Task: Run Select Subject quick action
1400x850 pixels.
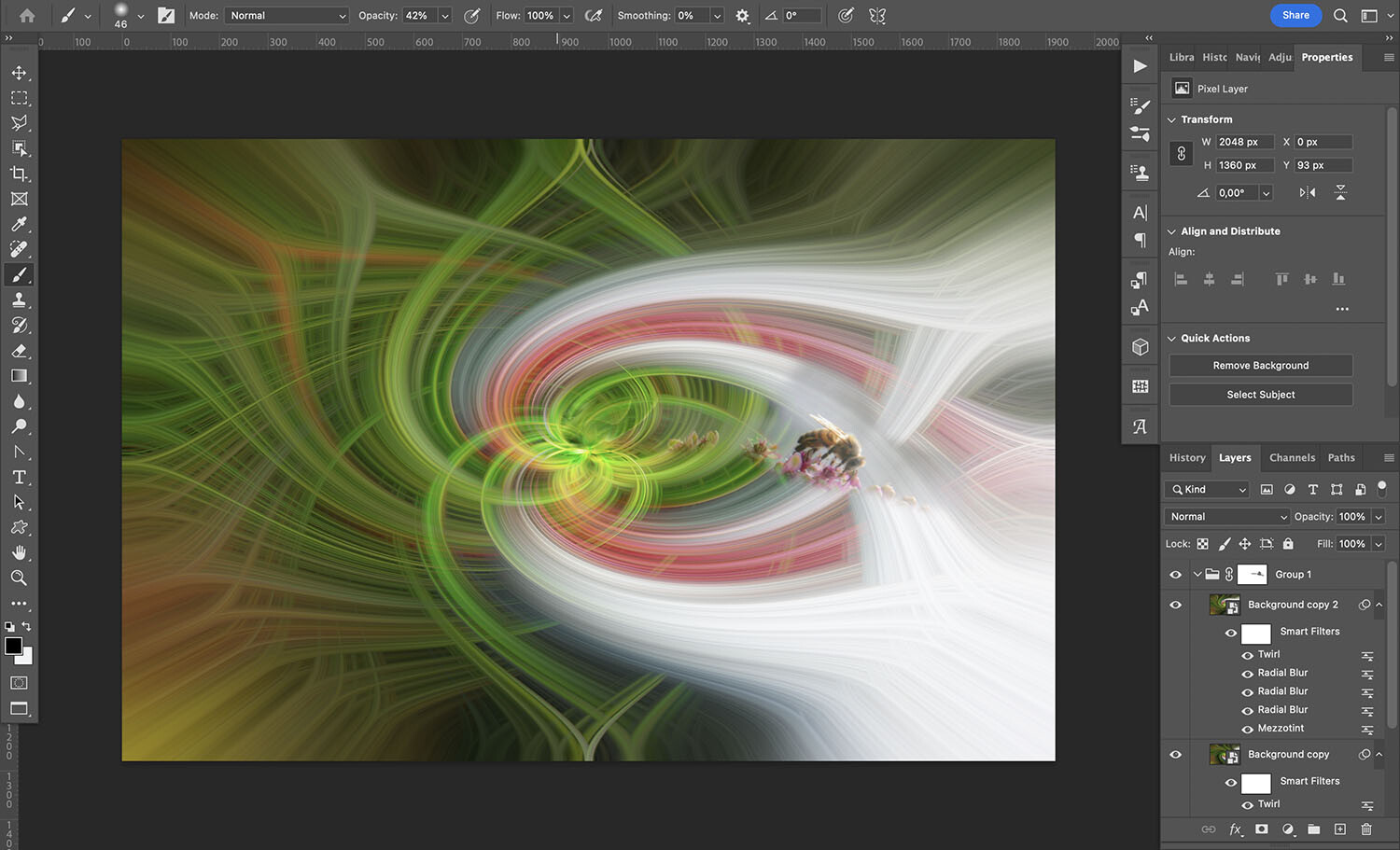Action: coord(1260,394)
